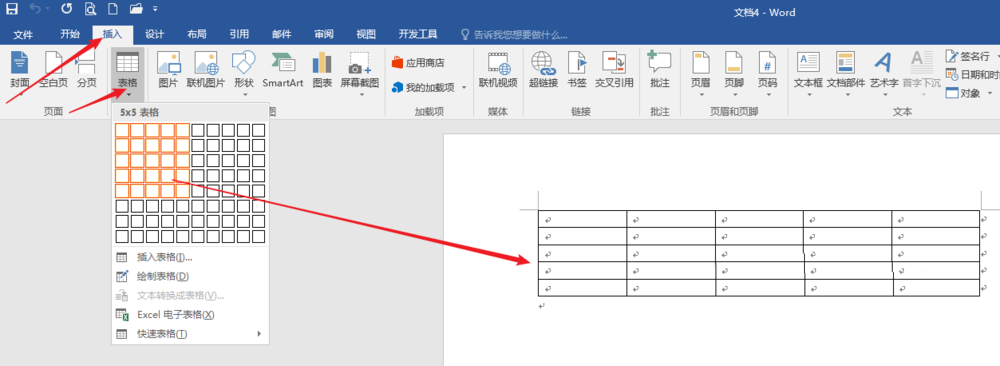Screen dimensions: 1000x366
Task: Click the Redo icon in quick access toolbar
Action: coord(66,9)
